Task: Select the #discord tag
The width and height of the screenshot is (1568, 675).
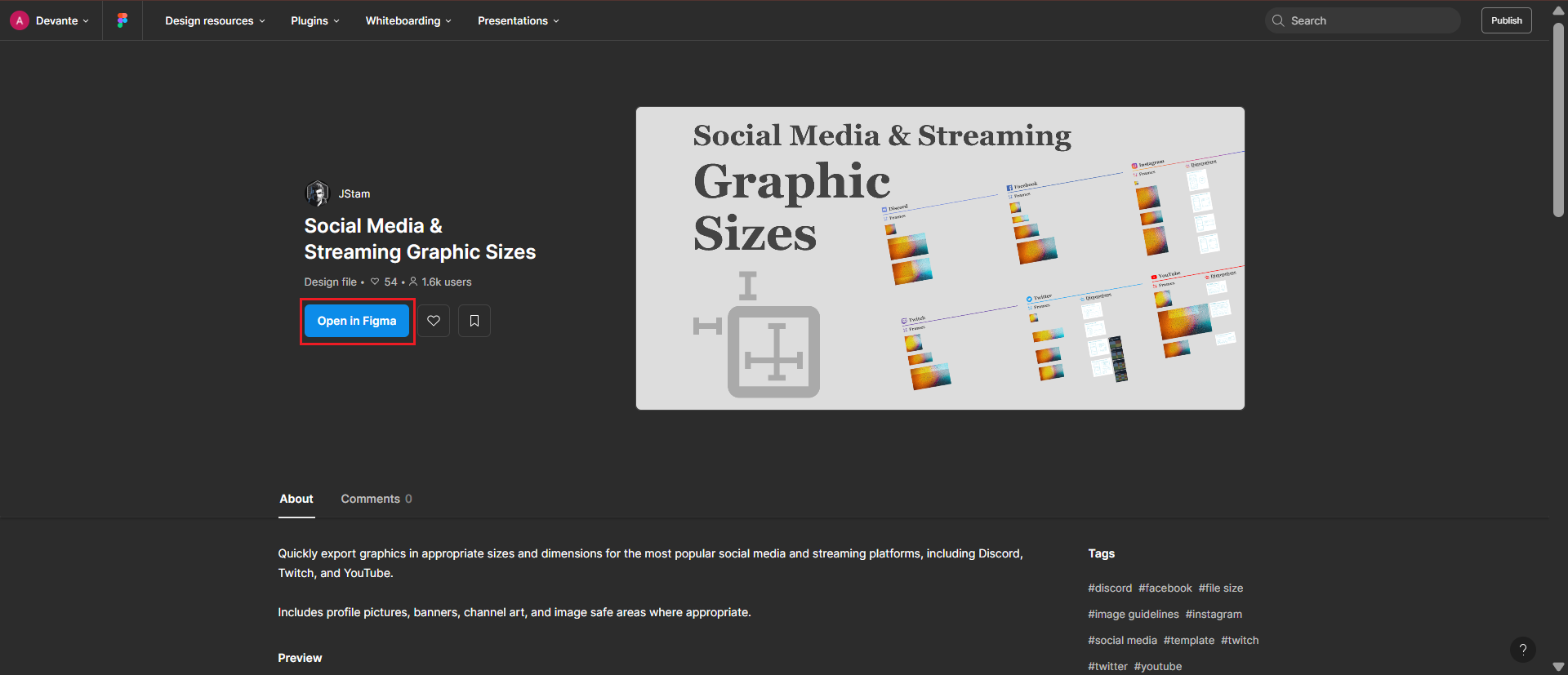Action: coord(1110,588)
